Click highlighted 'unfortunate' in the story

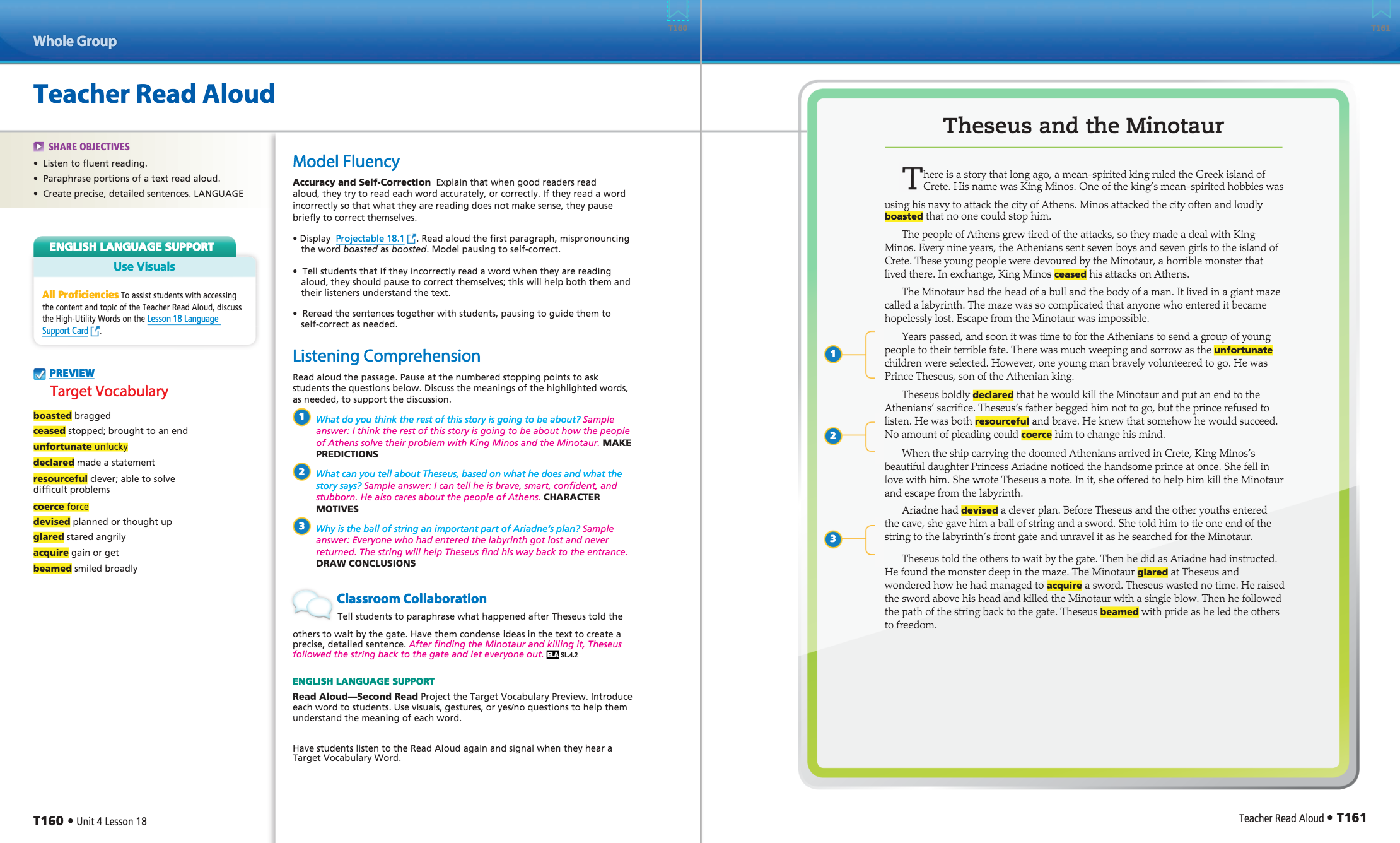(1243, 350)
